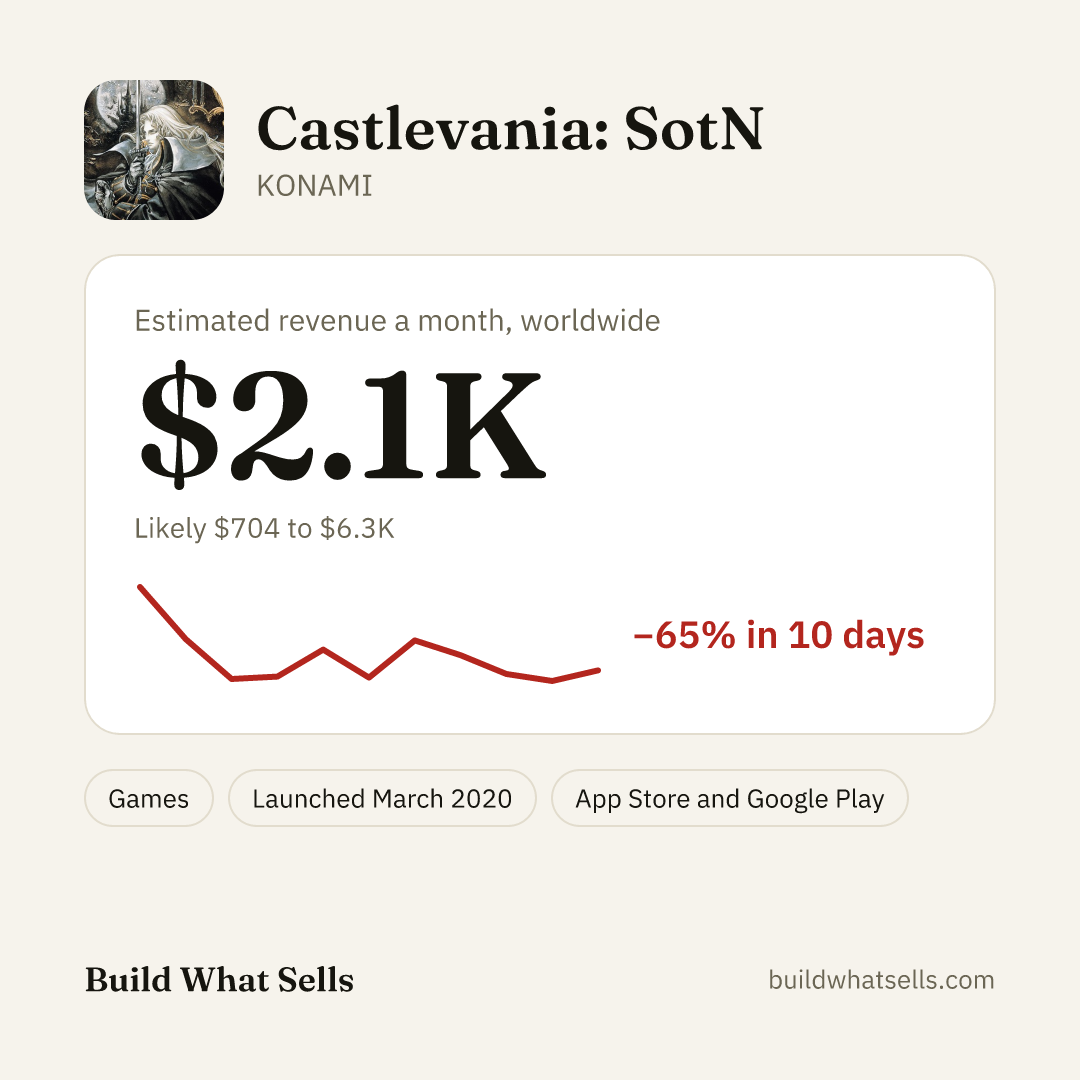Click the large $2.1K revenue figure

[x=343, y=424]
